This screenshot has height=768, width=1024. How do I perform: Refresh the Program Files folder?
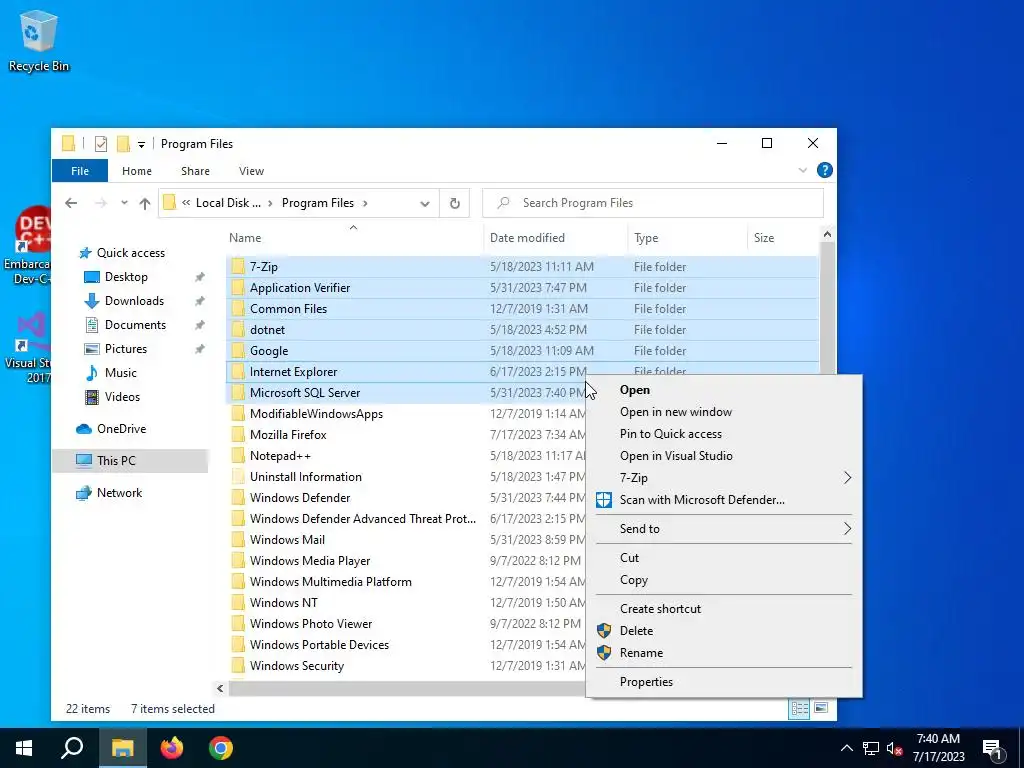coord(455,203)
